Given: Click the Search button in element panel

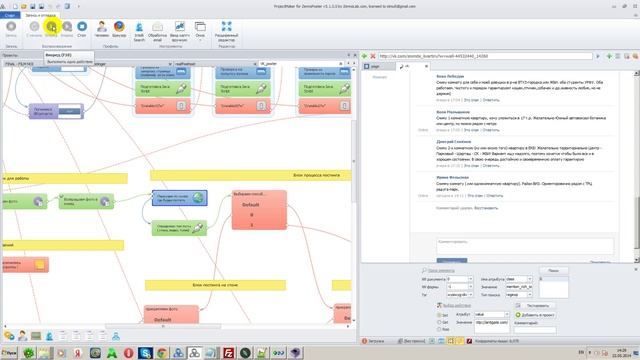Looking at the screenshot, I should (553, 271).
